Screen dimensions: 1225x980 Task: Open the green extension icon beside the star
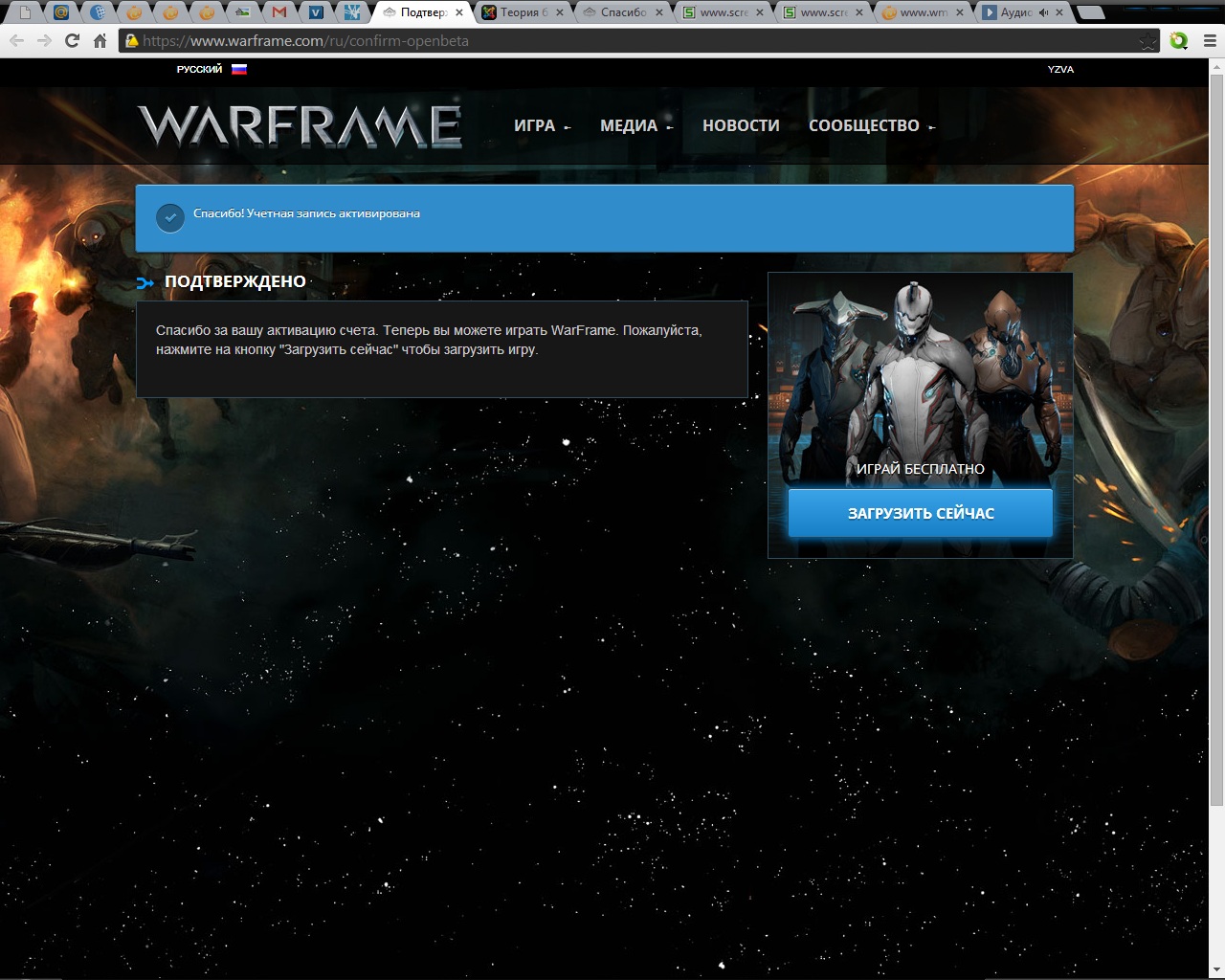coord(1179,41)
